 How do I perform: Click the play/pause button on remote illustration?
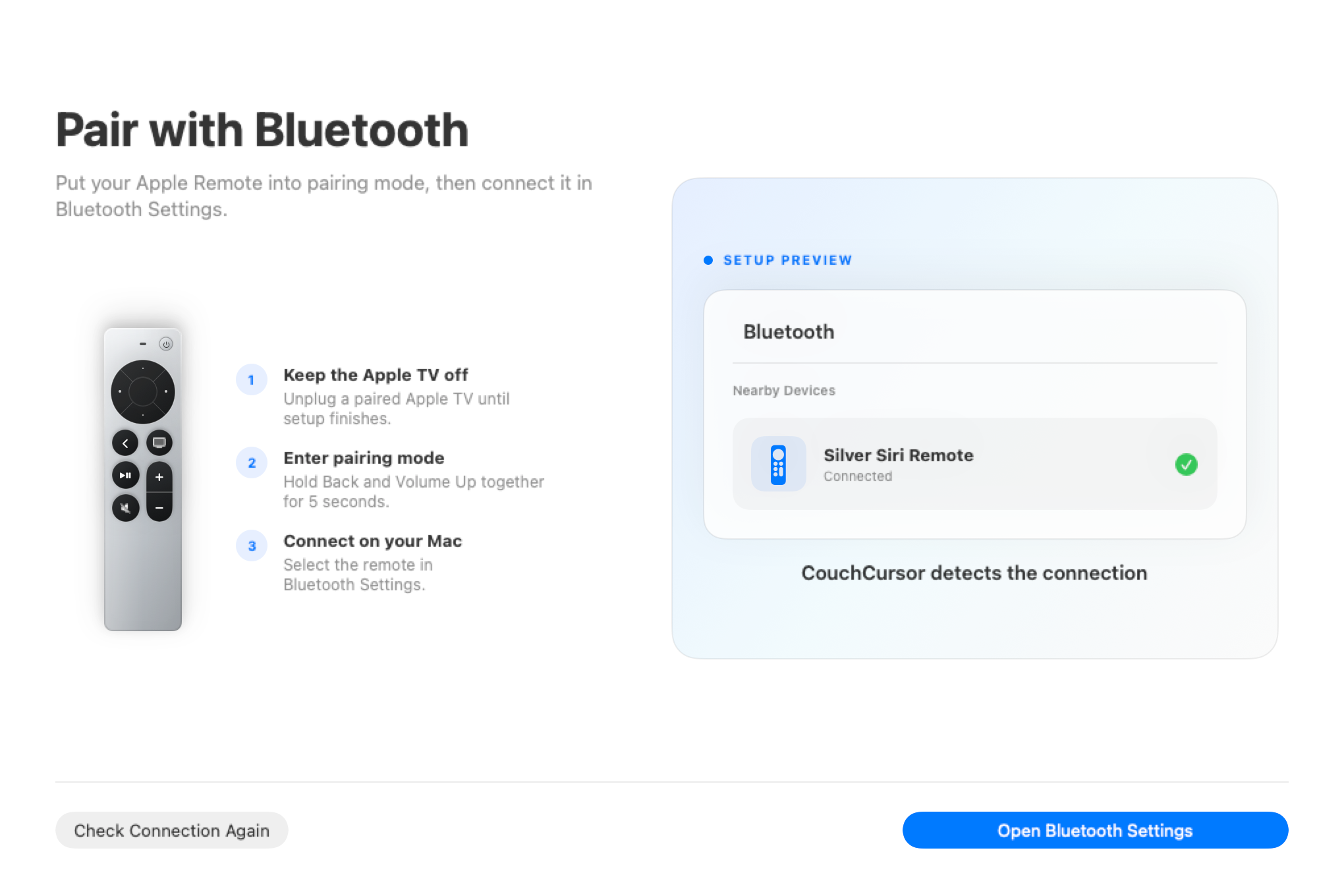pyautogui.click(x=125, y=475)
